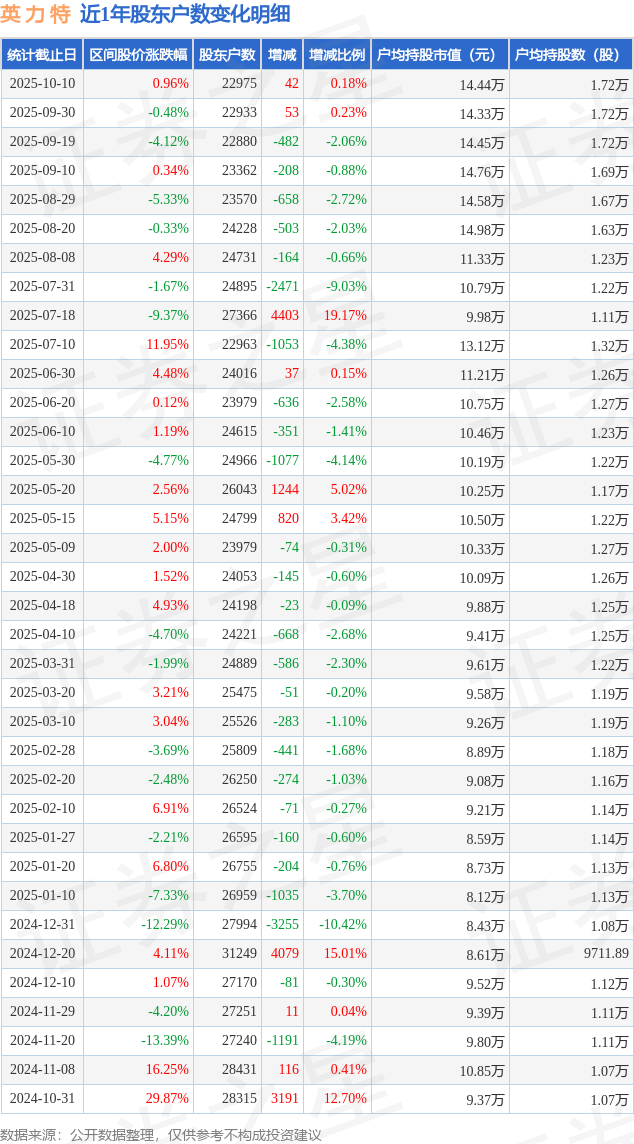Screen dimensions: 634x1144
Task: Select the 2025-07-18 date cell
Action: click(42, 316)
